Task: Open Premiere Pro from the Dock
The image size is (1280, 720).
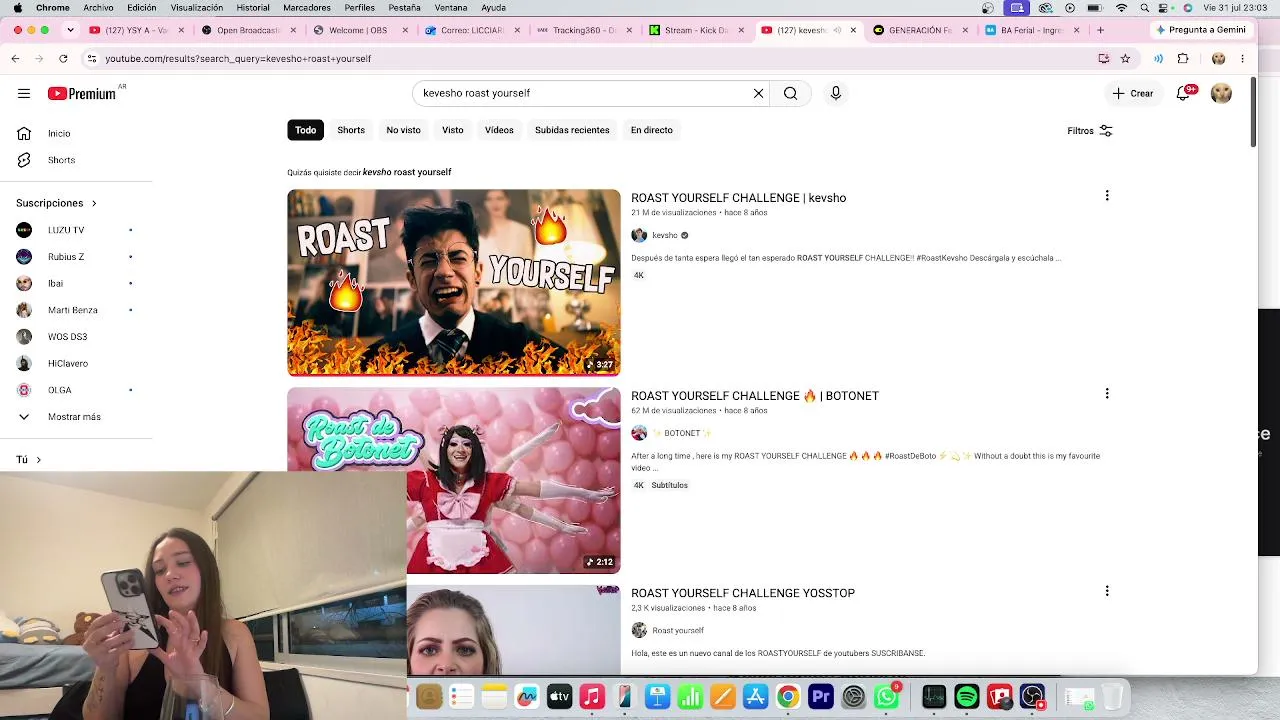Action: pos(821,696)
